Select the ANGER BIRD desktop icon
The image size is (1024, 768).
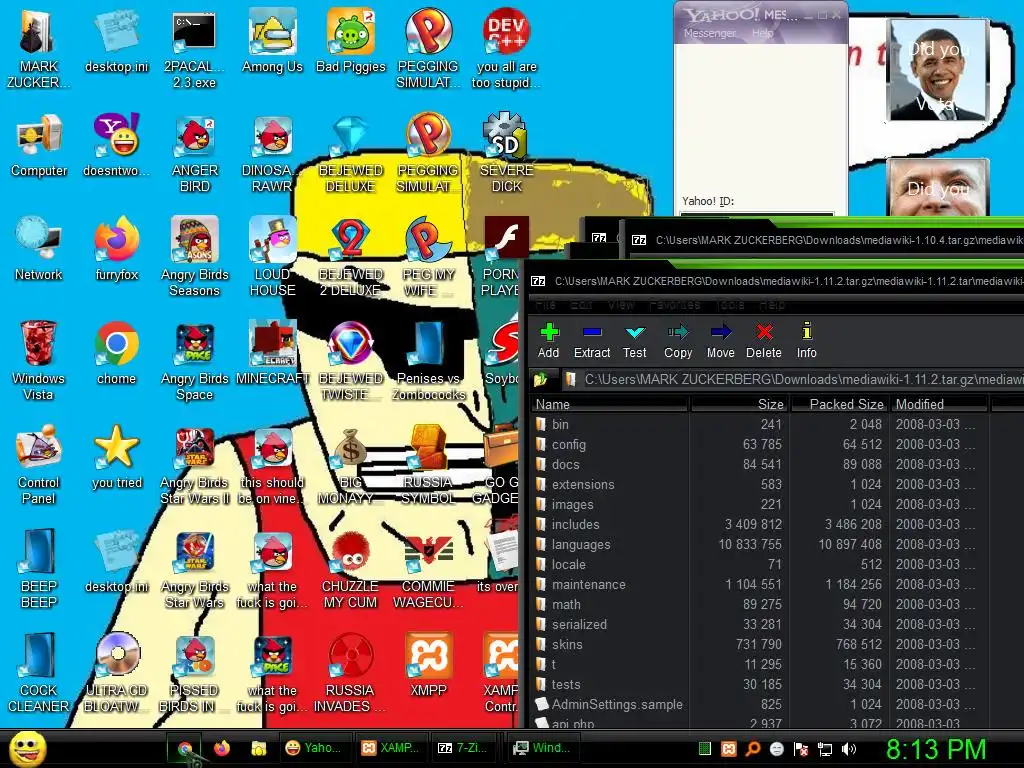point(195,153)
